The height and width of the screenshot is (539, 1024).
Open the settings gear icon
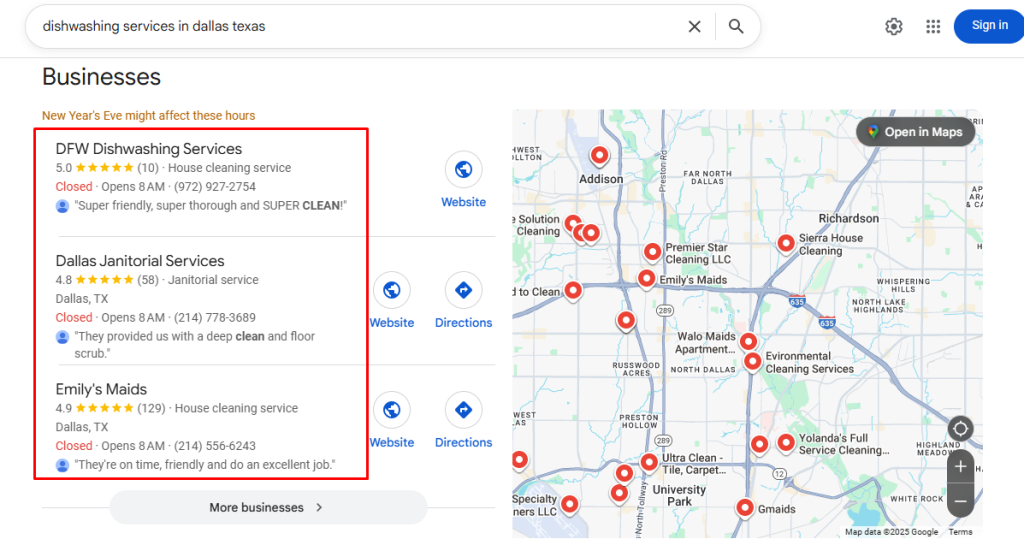point(894,26)
